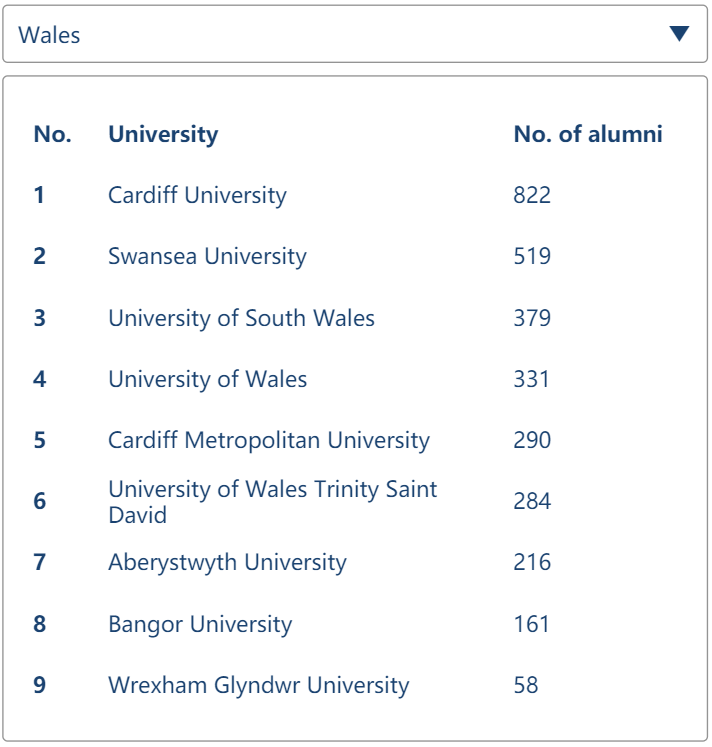The width and height of the screenshot is (712, 747).
Task: Select the alumni count 822
Action: tap(532, 195)
